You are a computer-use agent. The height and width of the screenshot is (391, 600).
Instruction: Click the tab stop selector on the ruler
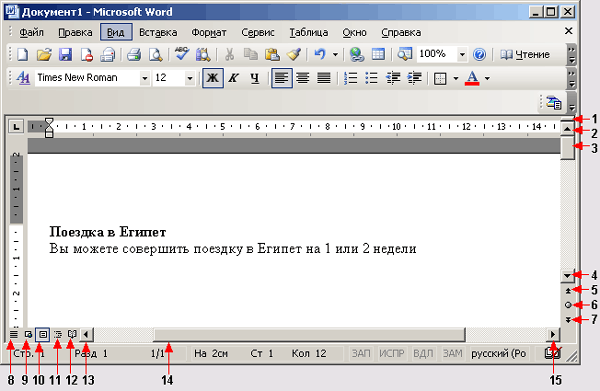point(16,127)
